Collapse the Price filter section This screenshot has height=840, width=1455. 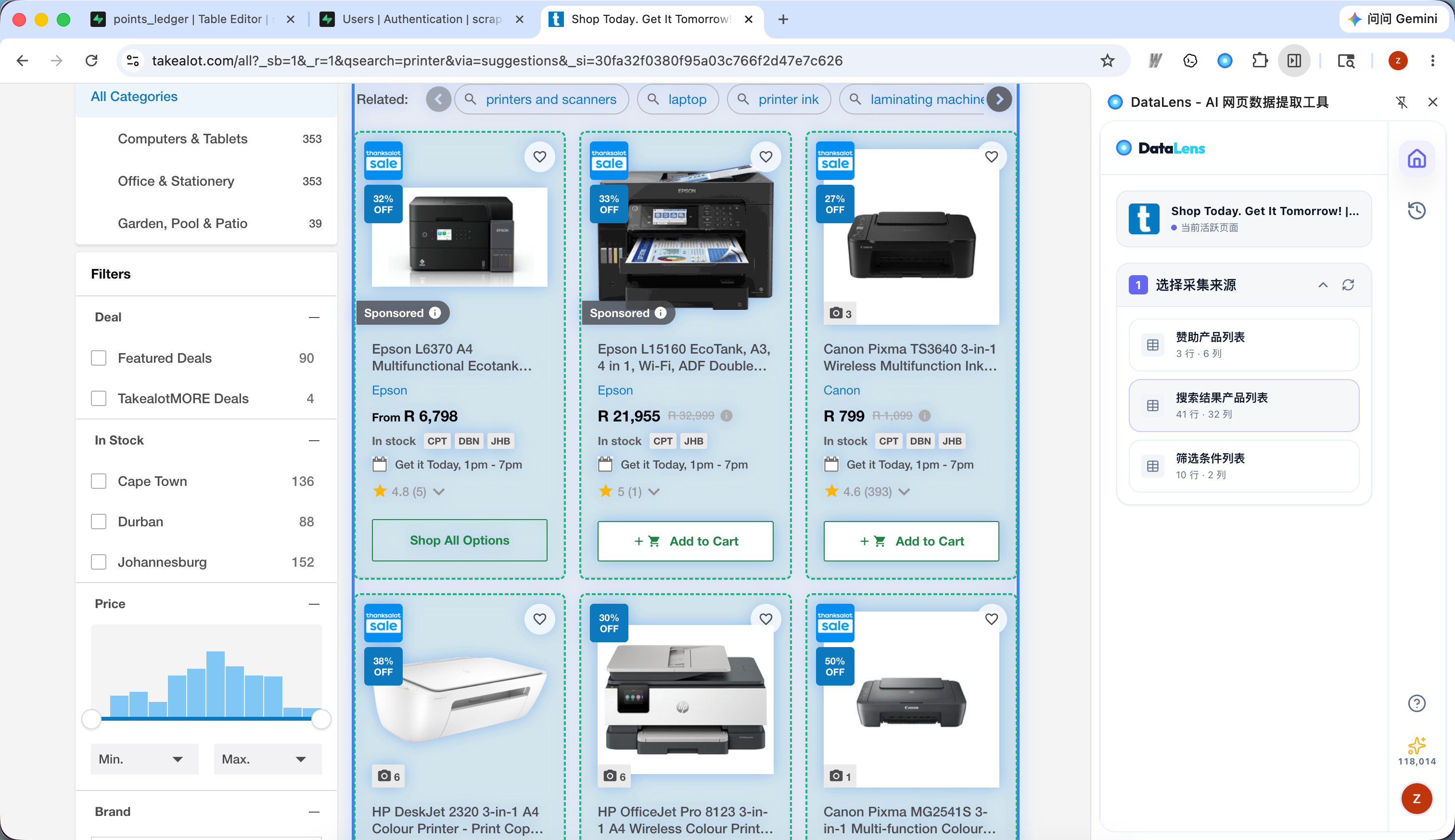click(314, 604)
